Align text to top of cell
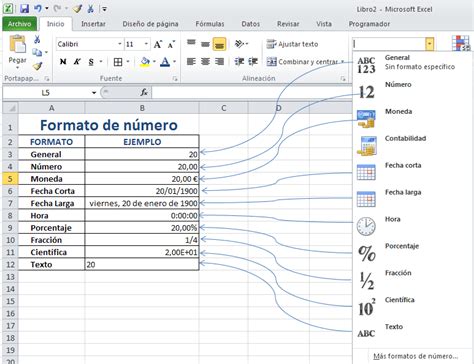 (x=191, y=43)
